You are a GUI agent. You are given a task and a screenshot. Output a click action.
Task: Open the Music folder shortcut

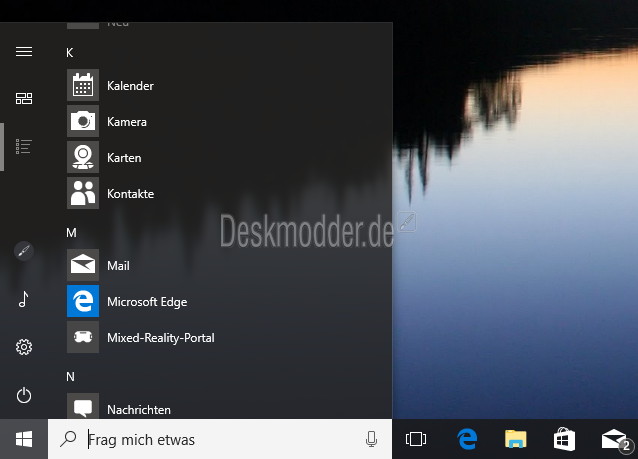(24, 299)
